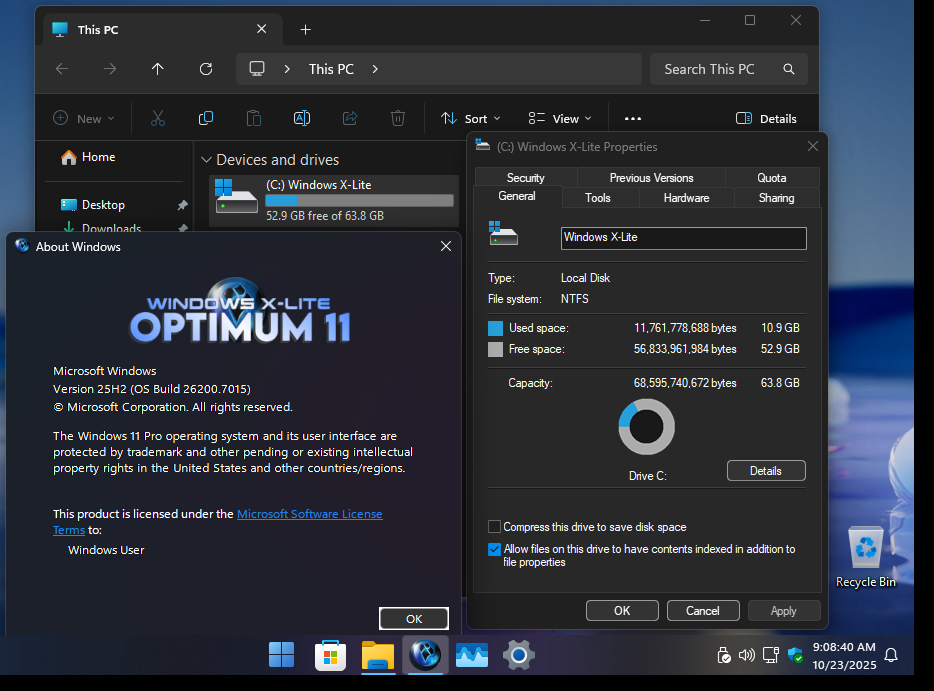Viewport: 934px width, 691px height.
Task: Select the Recycle Bin desktop icon
Action: [x=865, y=557]
